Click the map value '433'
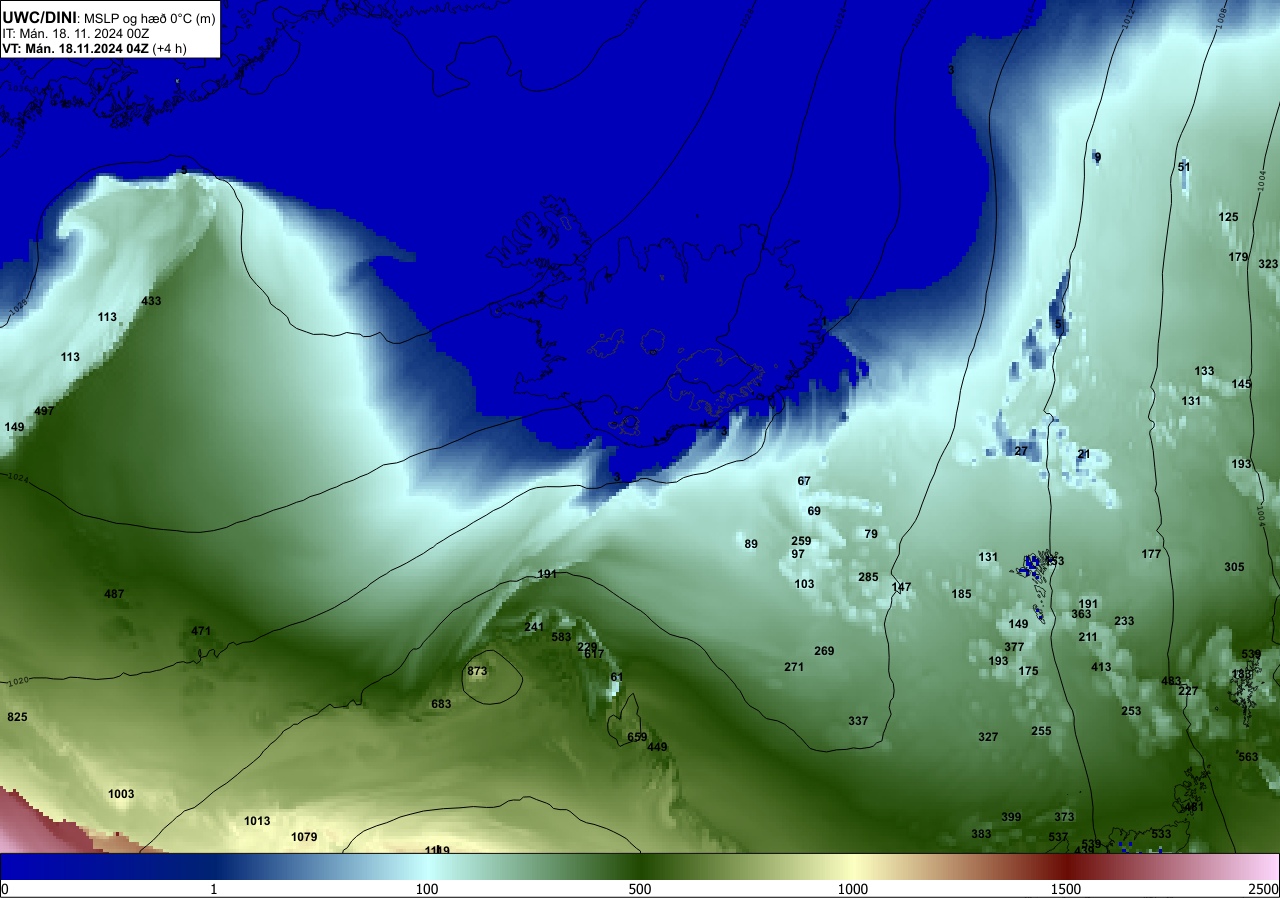The image size is (1280, 898). (x=151, y=301)
